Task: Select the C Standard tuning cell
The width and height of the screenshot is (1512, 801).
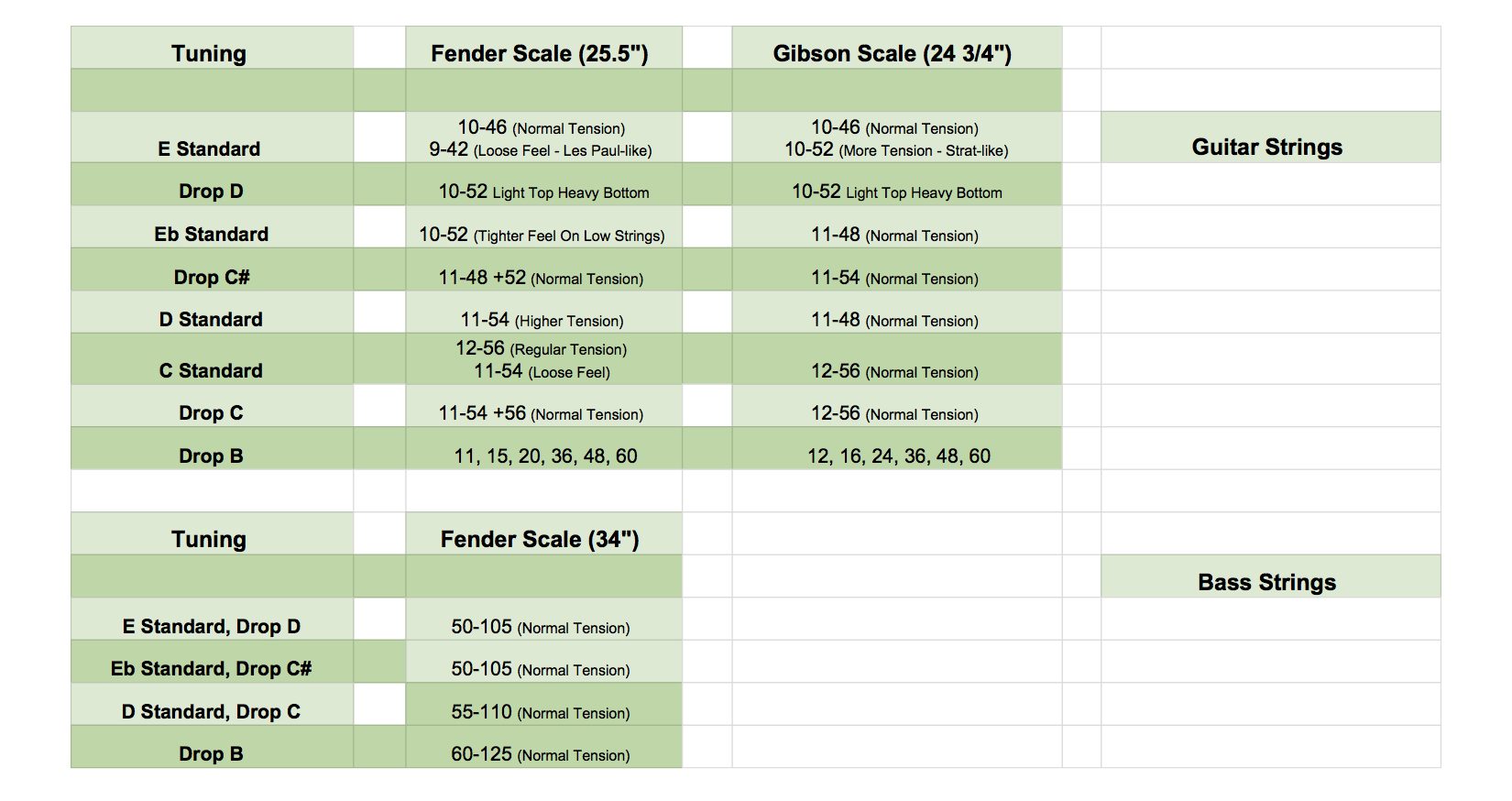Action: pyautogui.click(x=212, y=359)
